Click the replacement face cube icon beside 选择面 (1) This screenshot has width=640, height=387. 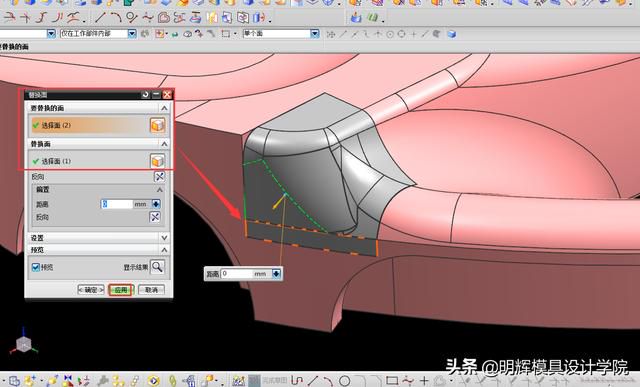(x=158, y=161)
